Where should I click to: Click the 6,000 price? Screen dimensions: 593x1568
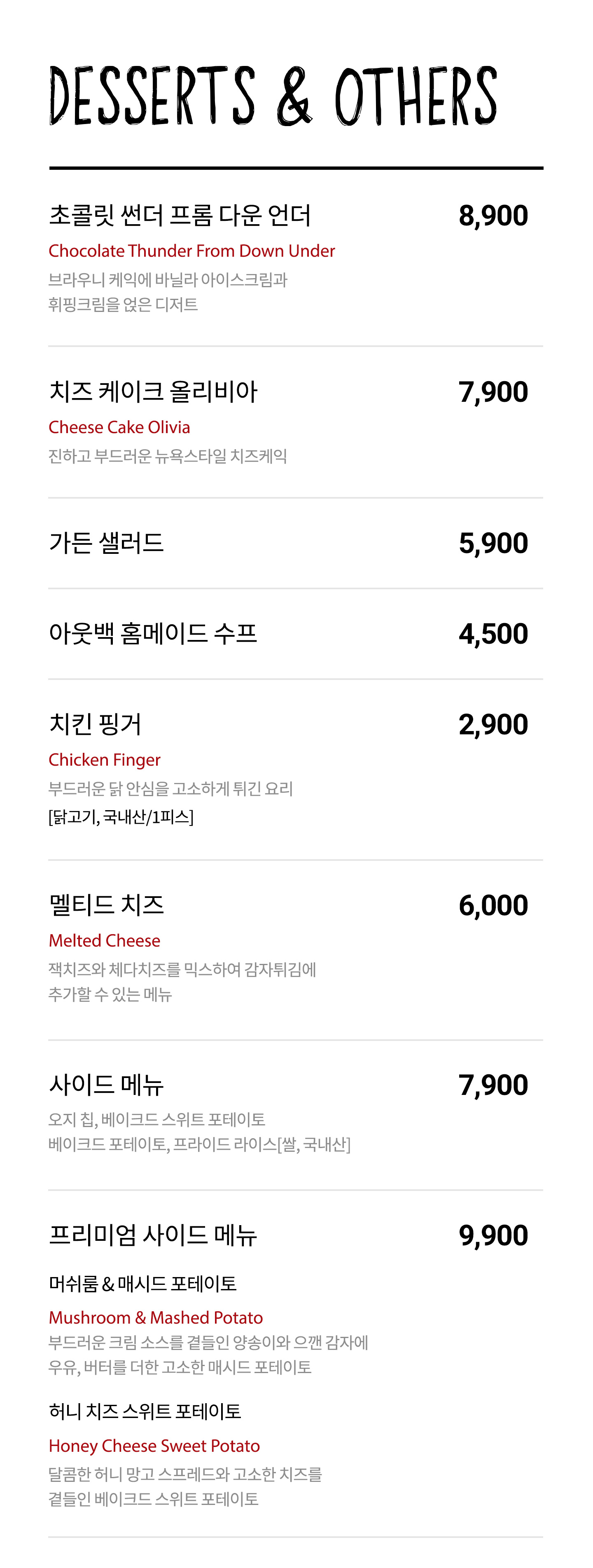493,906
